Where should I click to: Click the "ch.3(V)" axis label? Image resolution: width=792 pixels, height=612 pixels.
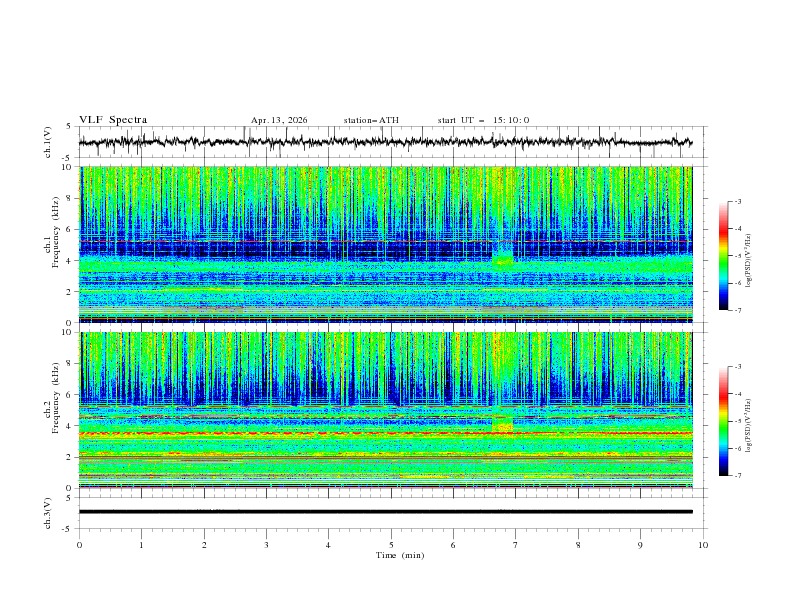click(x=48, y=513)
